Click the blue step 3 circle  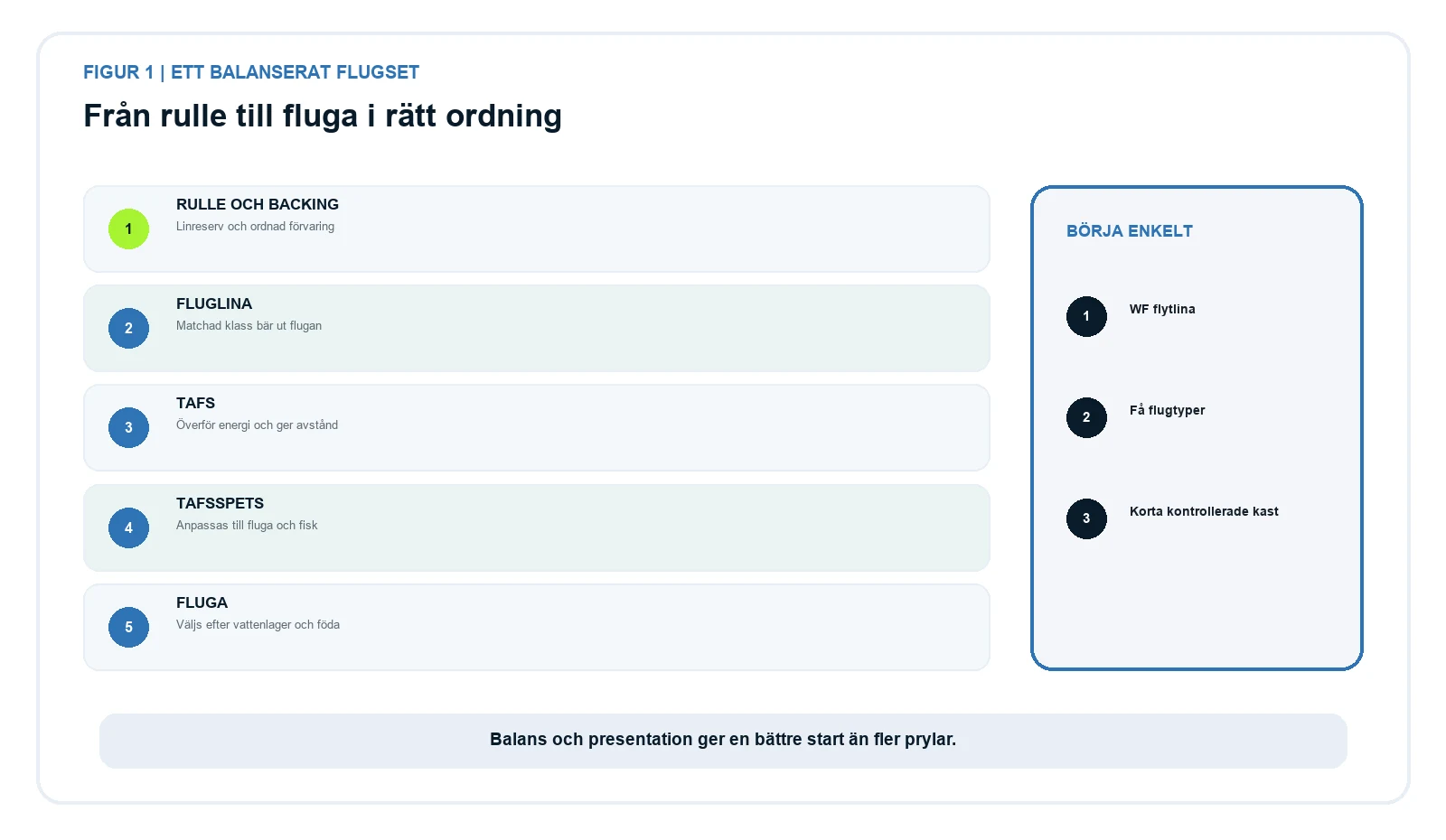pos(128,427)
